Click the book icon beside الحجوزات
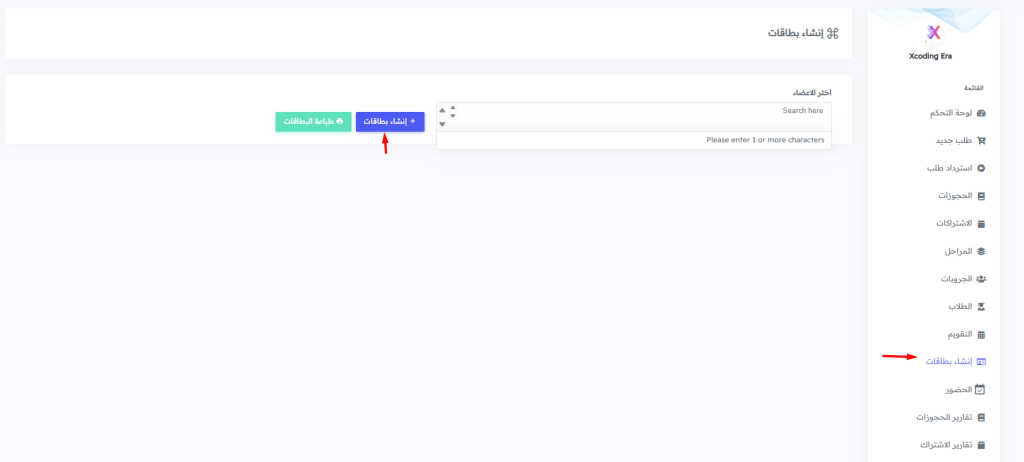This screenshot has height=462, width=1024. 980,196
